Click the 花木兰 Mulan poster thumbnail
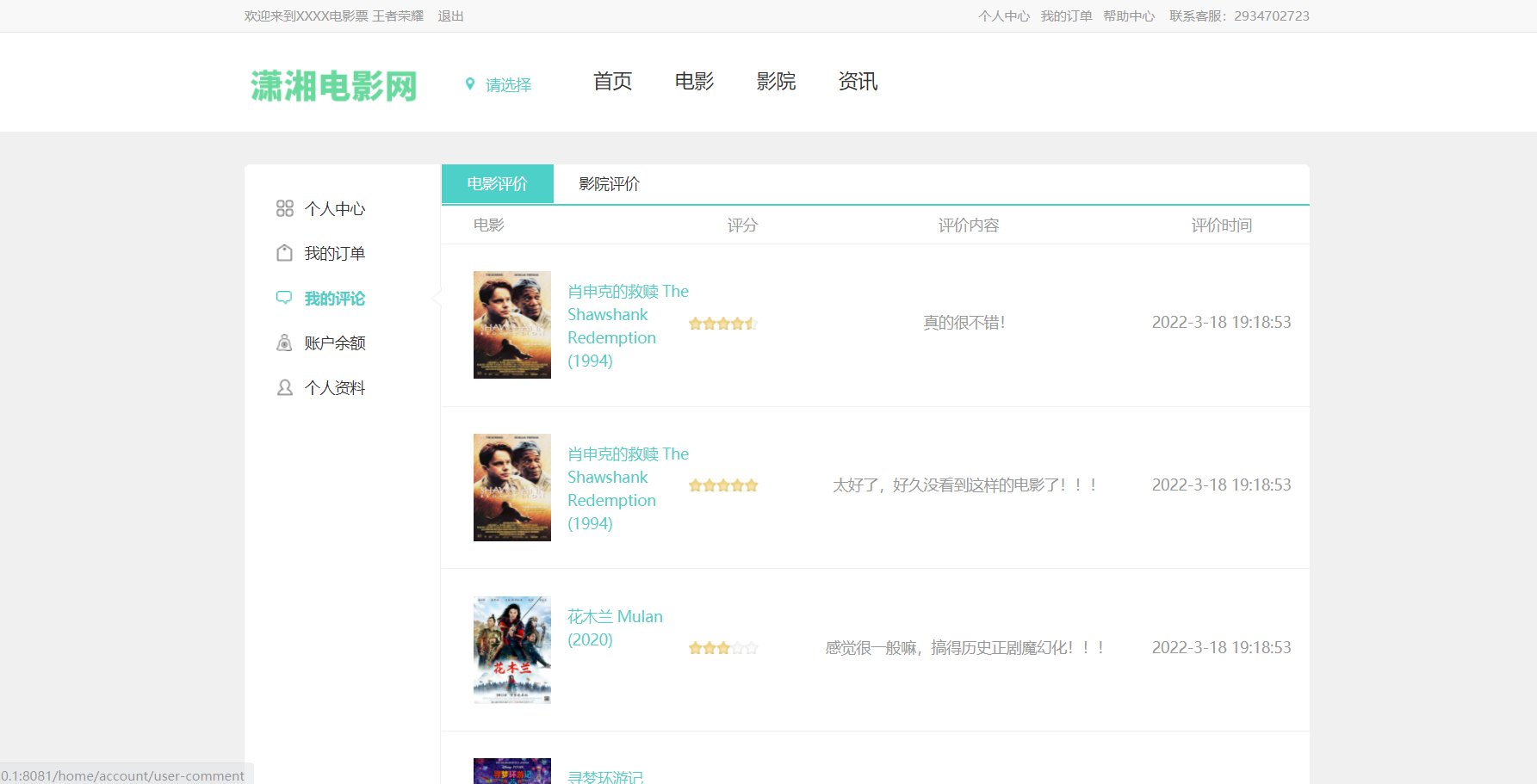The height and width of the screenshot is (784, 1537). [512, 650]
